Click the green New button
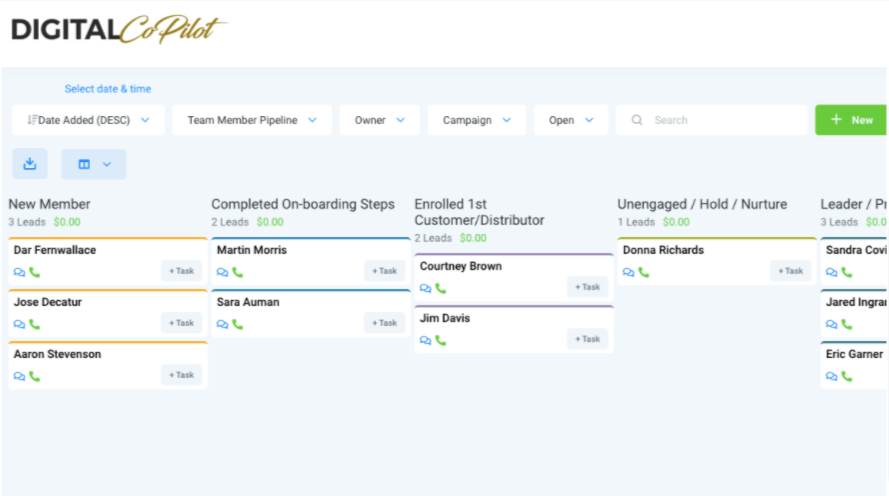 click(x=851, y=120)
